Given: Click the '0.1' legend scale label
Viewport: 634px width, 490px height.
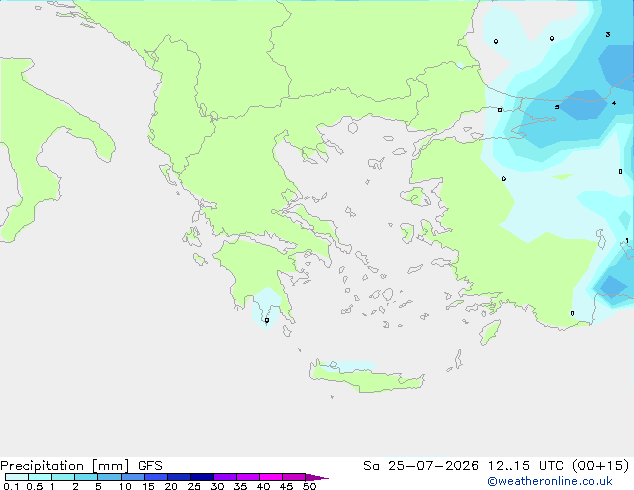Looking at the screenshot, I should tap(11, 486).
